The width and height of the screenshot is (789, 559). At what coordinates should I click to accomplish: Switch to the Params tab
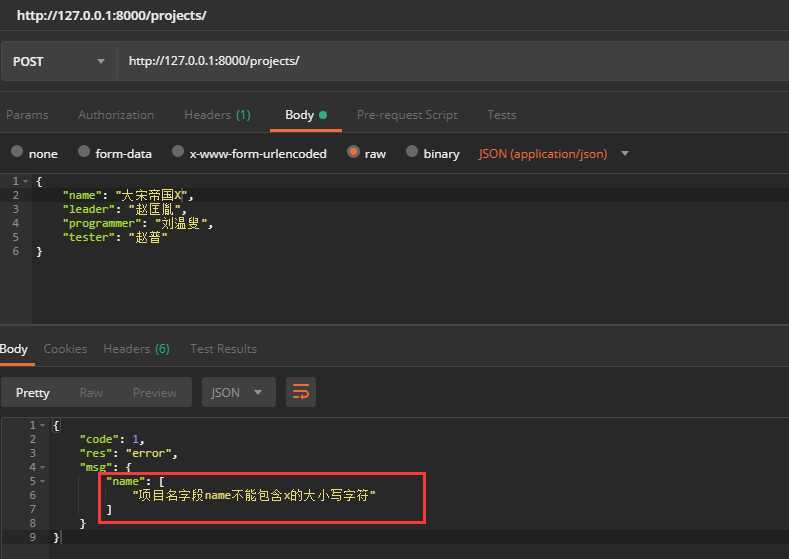click(27, 115)
